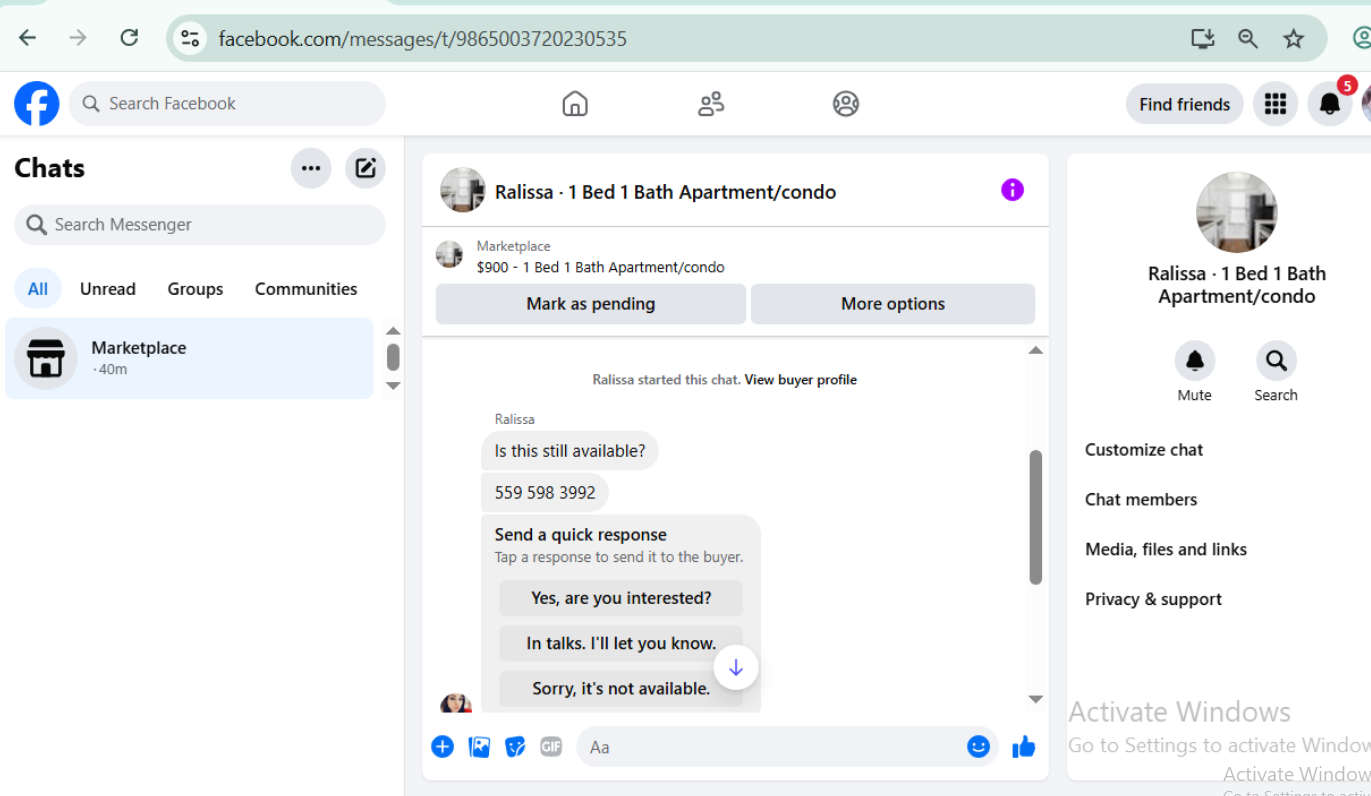Image resolution: width=1371 pixels, height=796 pixels.
Task: Switch to the Groups chats tab
Action: coord(195,289)
